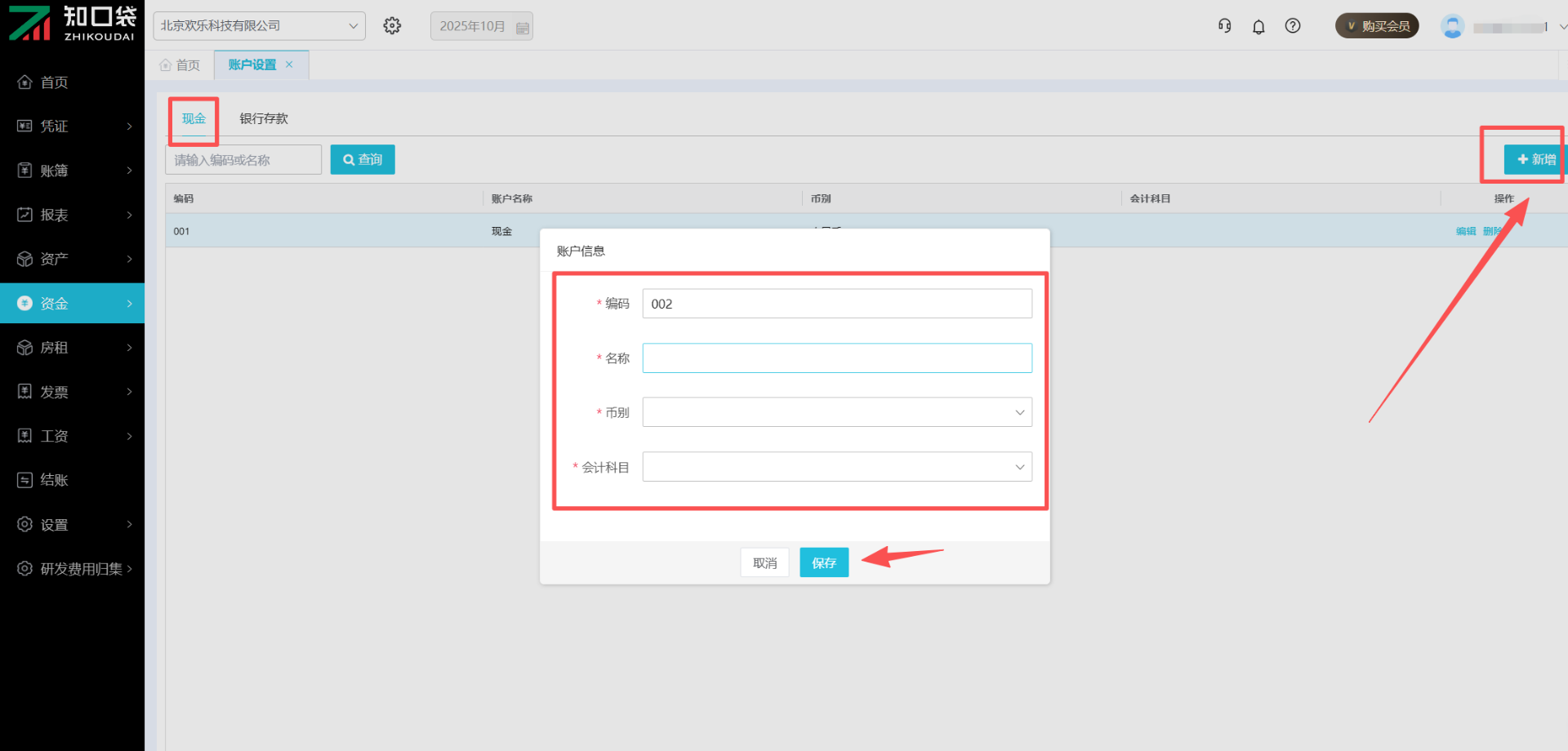Click the 取消 button in dialog
Image resolution: width=1568 pixels, height=751 pixels.
[x=764, y=562]
